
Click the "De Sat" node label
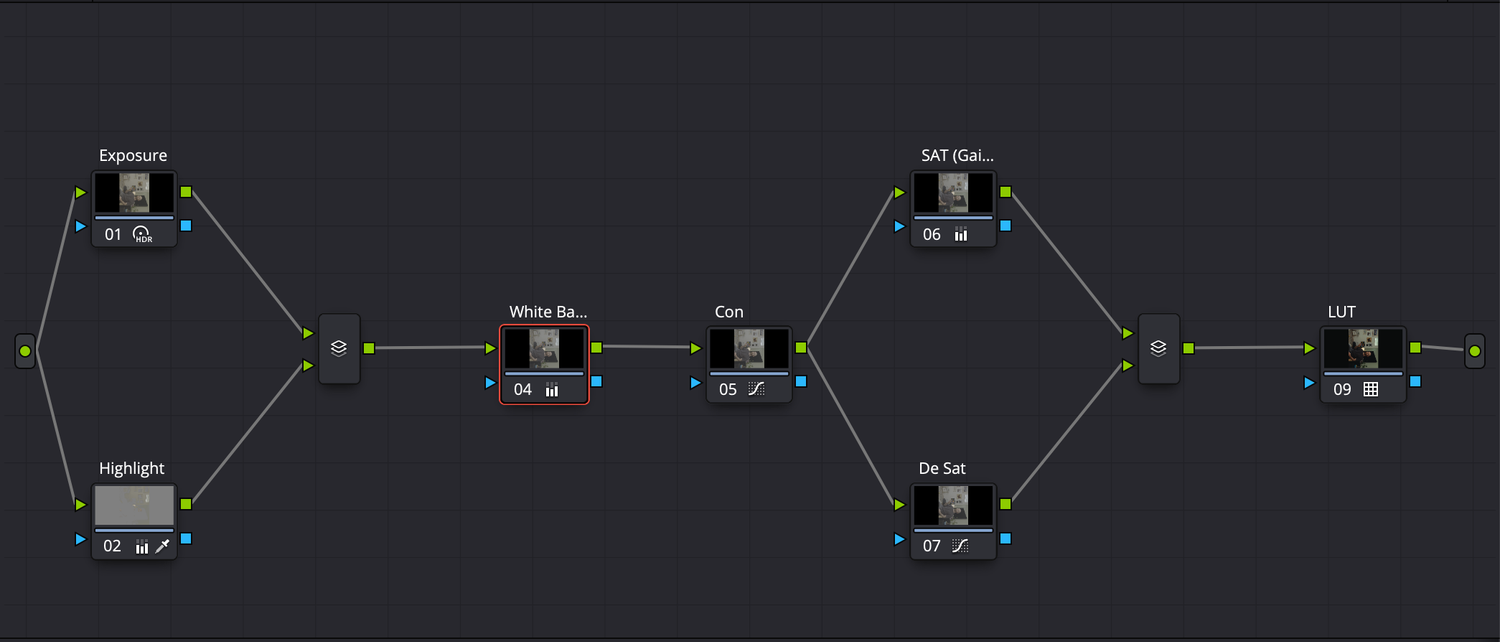[x=942, y=469]
